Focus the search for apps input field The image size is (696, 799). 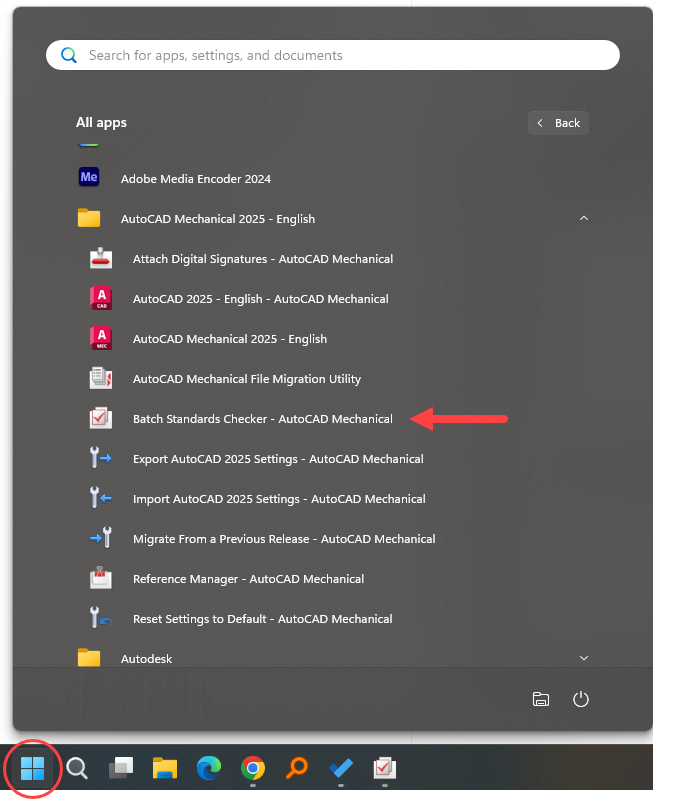click(x=333, y=55)
